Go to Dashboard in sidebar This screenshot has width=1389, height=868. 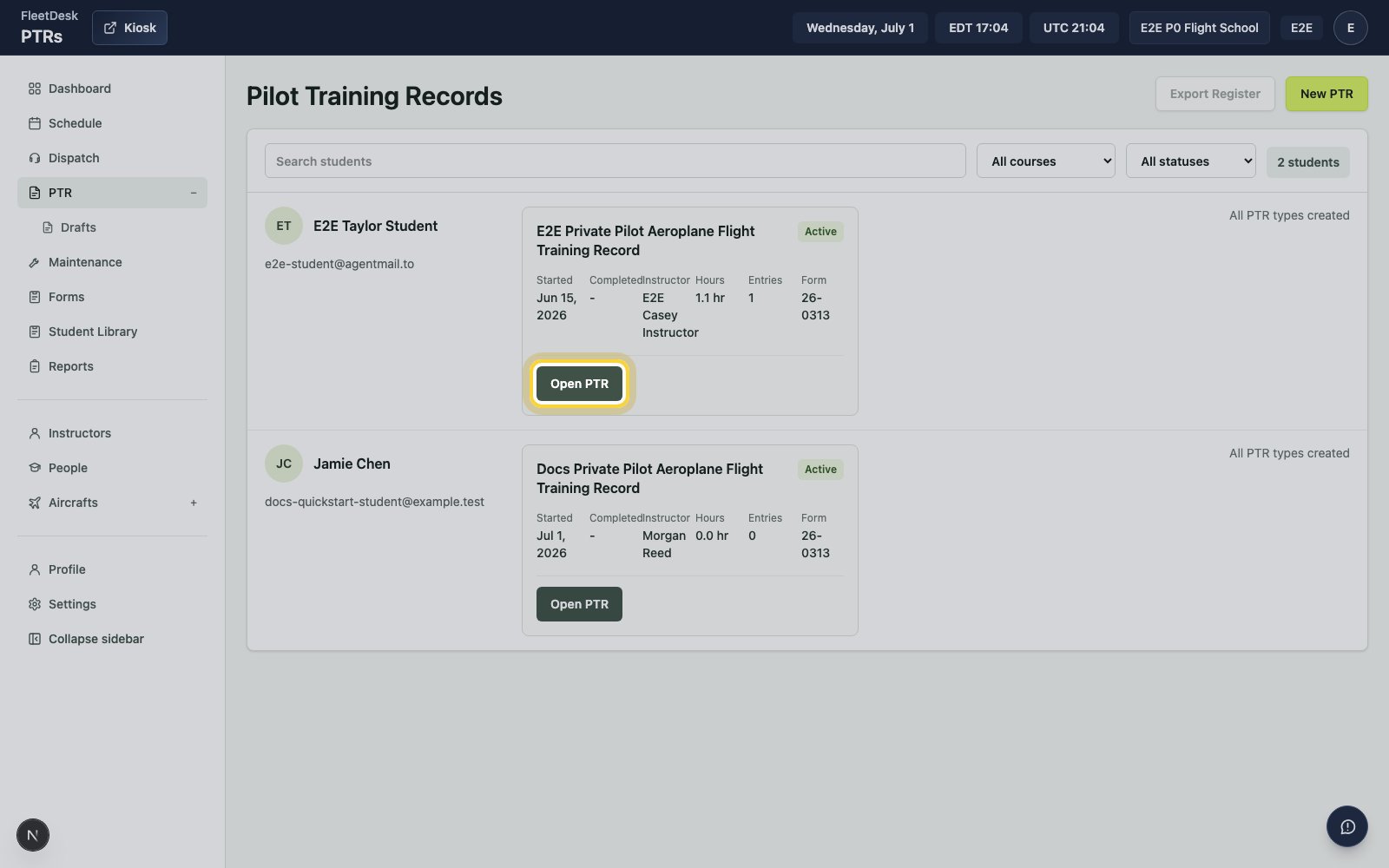[x=112, y=89]
